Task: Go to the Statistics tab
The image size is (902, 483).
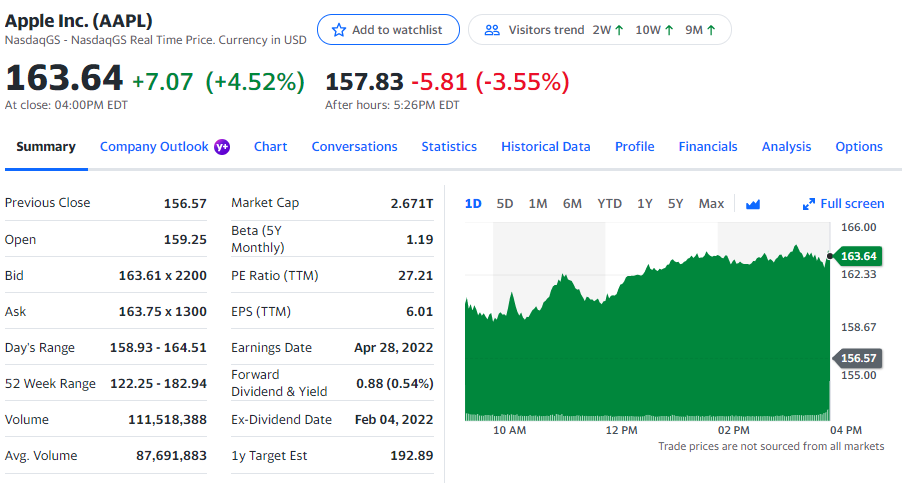Action: [x=449, y=147]
